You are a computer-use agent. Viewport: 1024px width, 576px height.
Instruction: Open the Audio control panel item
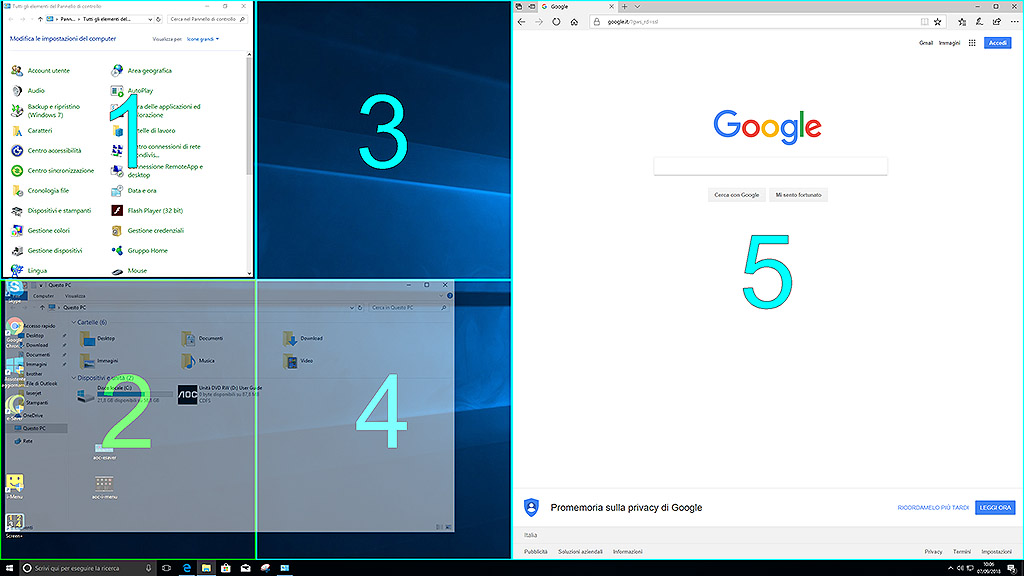pos(36,91)
